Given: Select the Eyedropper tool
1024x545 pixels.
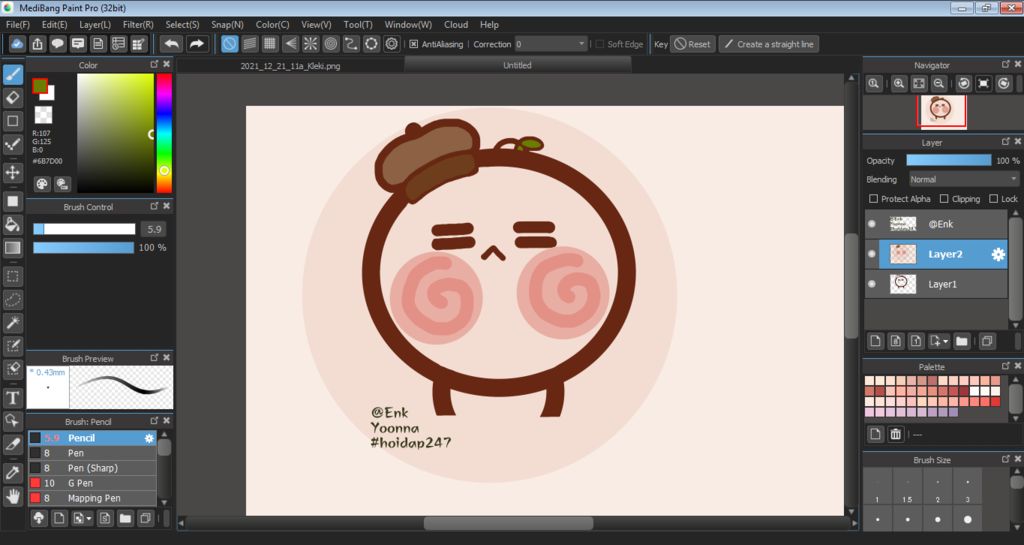Looking at the screenshot, I should click(12, 473).
